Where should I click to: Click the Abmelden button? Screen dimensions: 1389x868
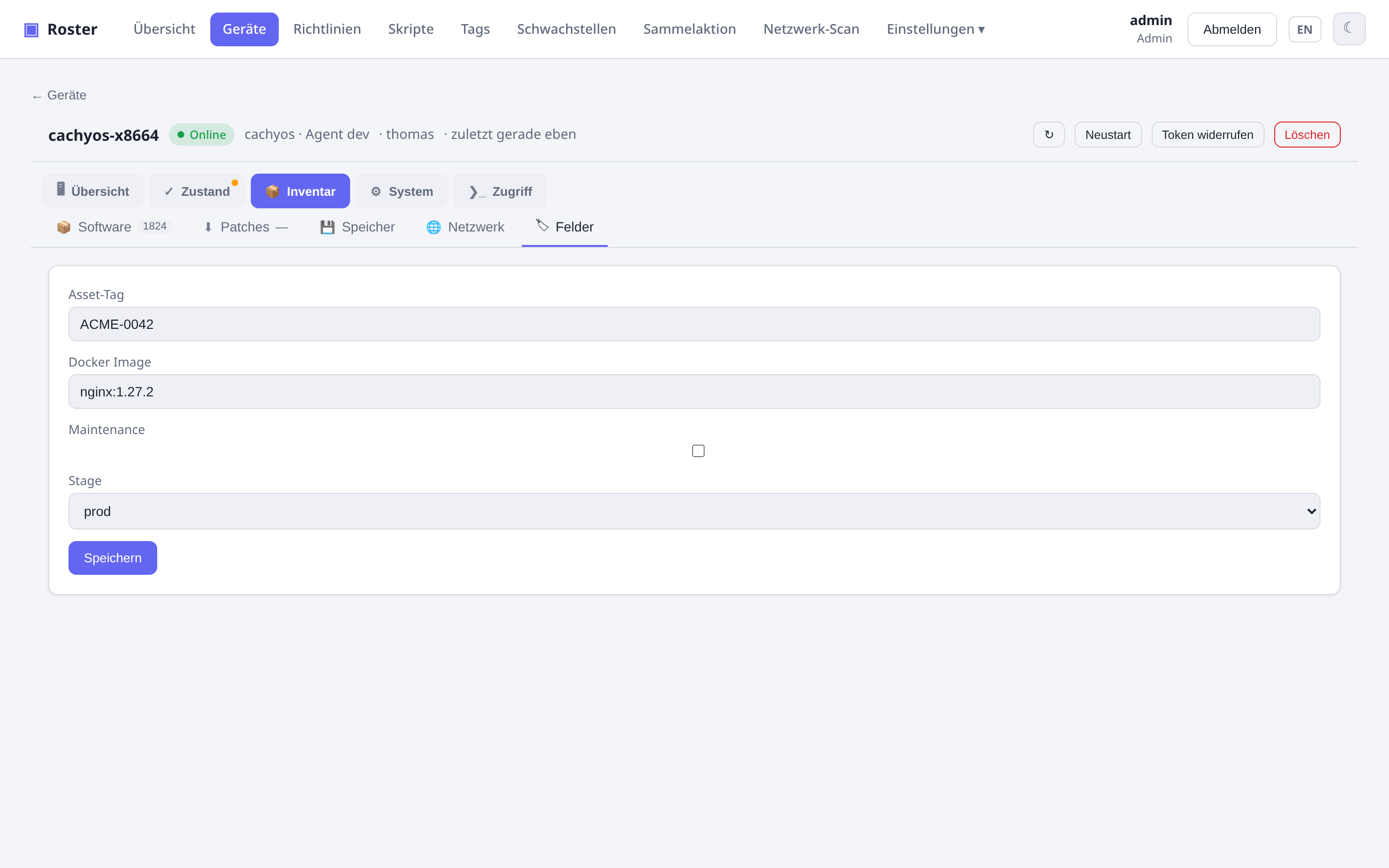pos(1232,29)
